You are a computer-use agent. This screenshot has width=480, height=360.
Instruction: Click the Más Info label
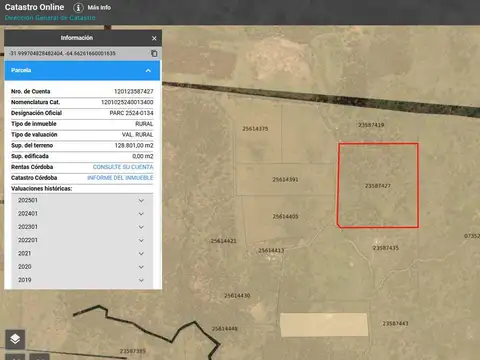[x=99, y=7]
